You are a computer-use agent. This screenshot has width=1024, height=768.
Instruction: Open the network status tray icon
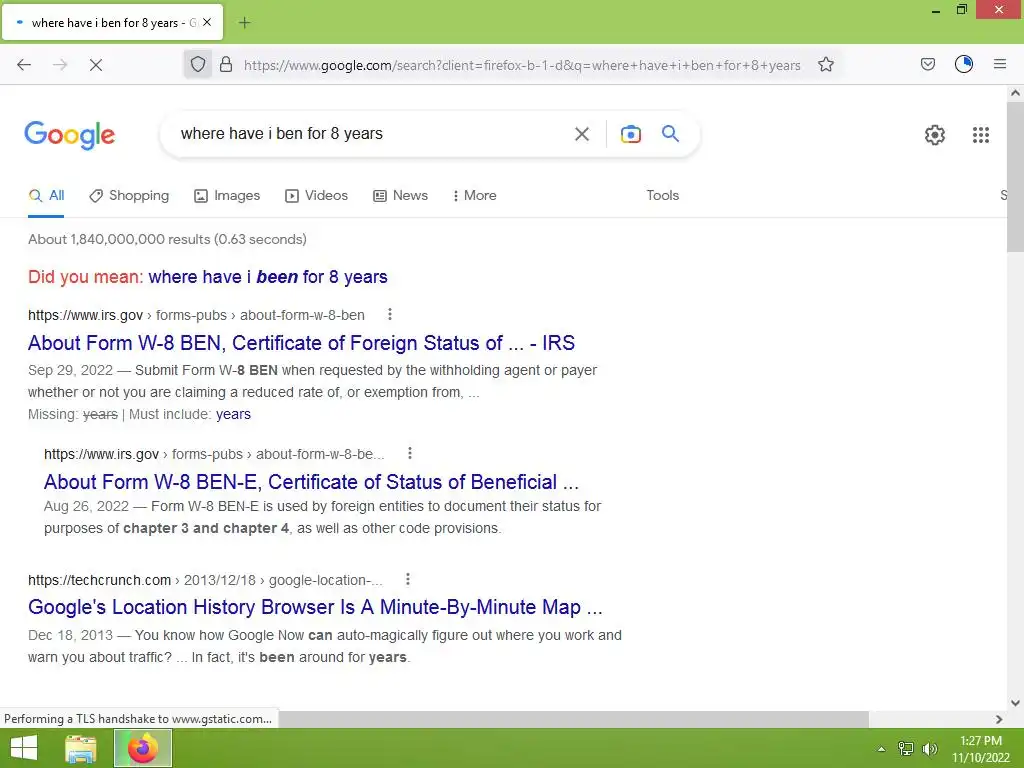[x=906, y=748]
